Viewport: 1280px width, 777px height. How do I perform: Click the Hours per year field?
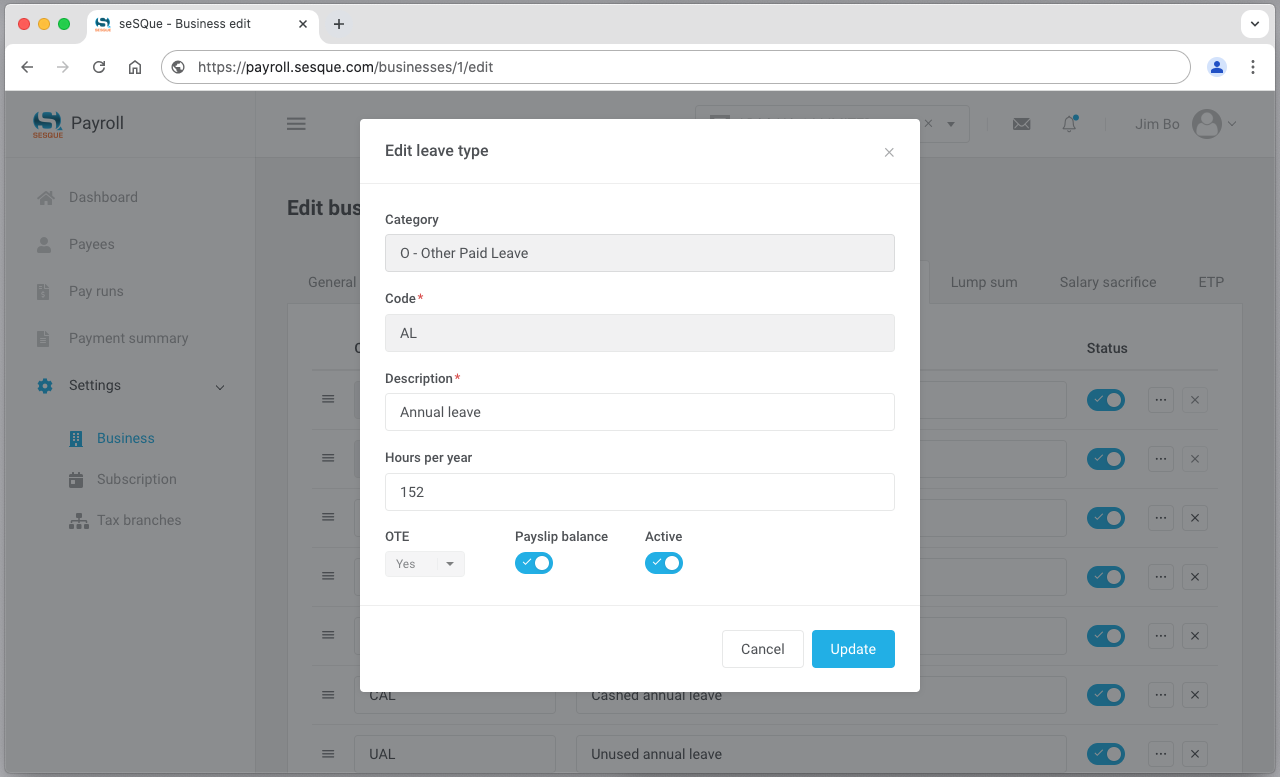(639, 492)
